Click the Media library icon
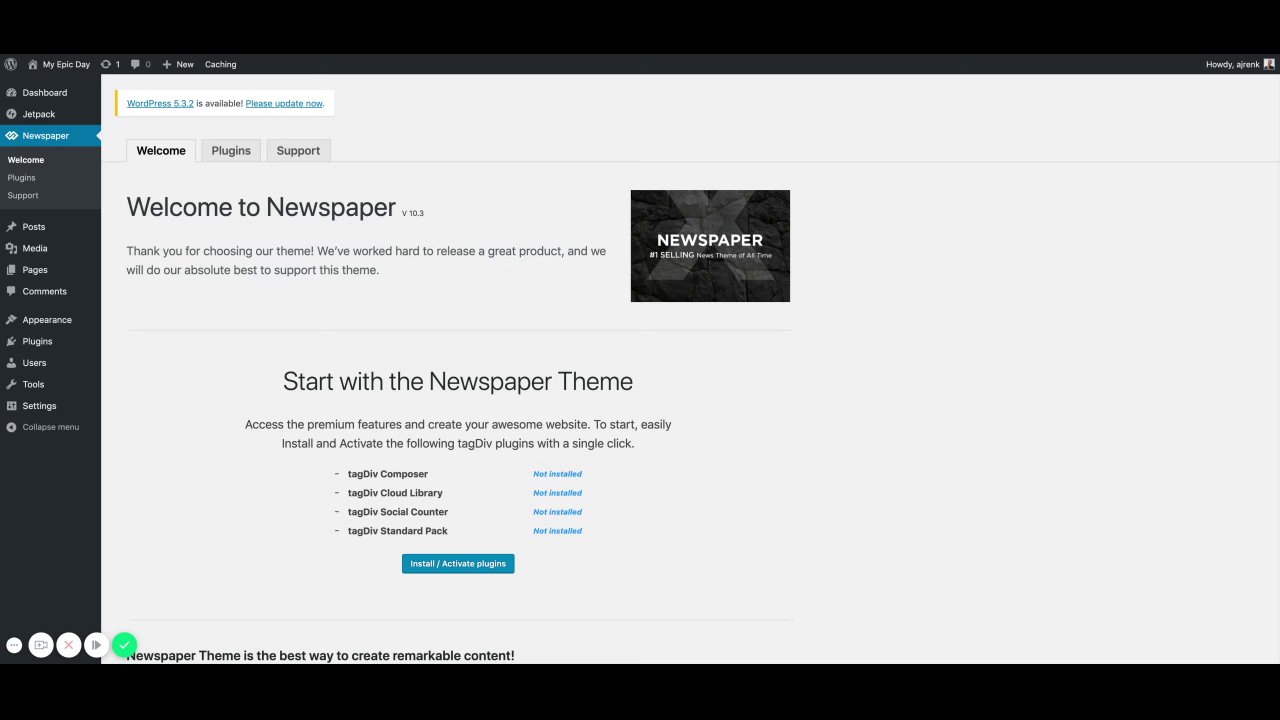1280x720 pixels. click(11, 248)
